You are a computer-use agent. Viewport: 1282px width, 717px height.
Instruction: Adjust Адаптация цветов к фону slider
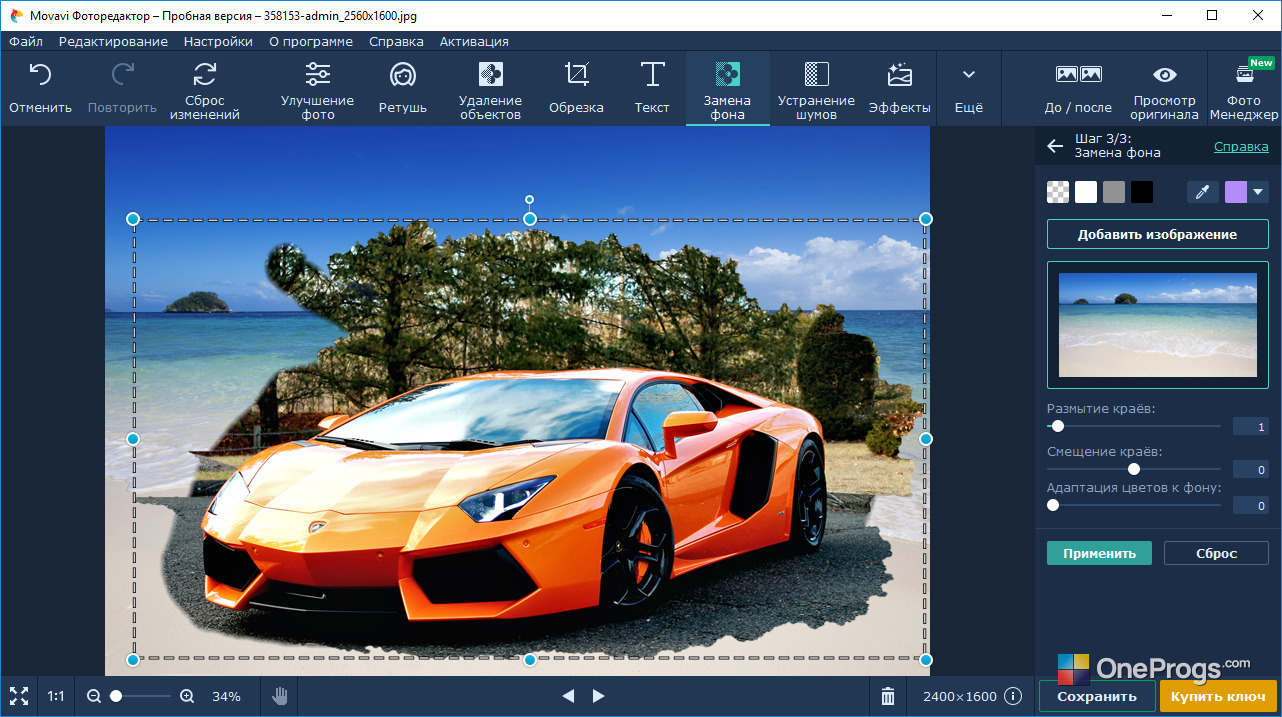[1052, 506]
